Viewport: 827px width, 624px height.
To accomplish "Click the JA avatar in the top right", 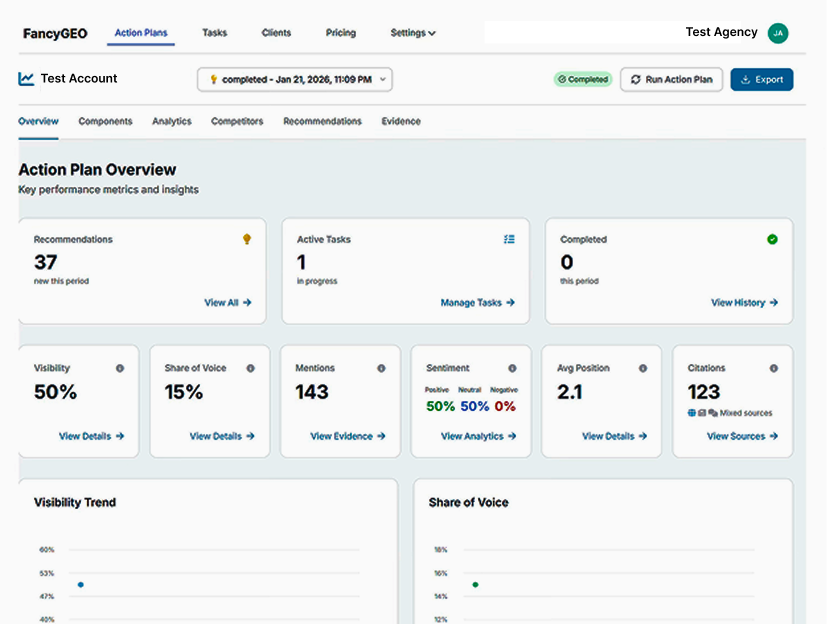I will click(778, 32).
